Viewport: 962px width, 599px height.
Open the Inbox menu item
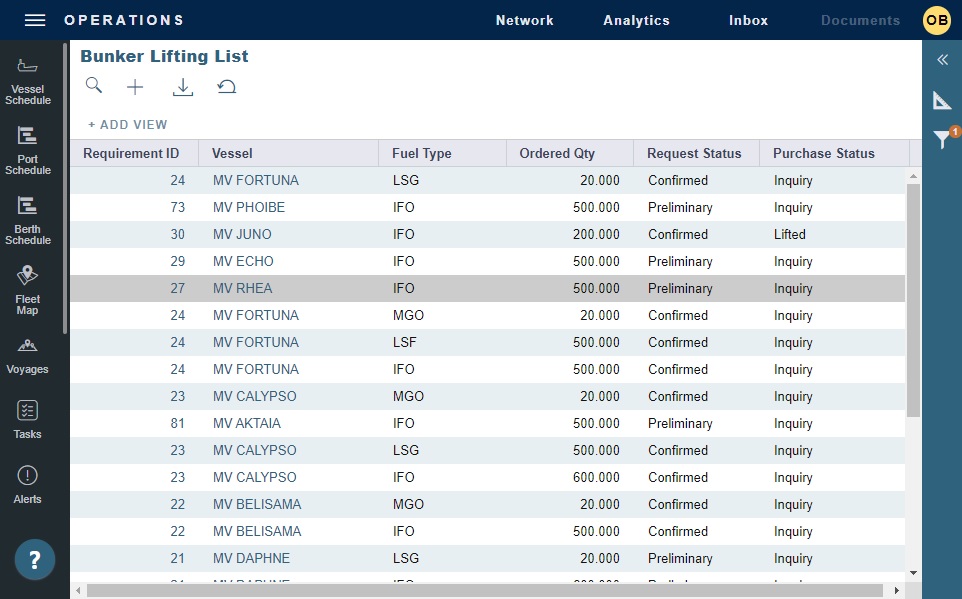[748, 20]
